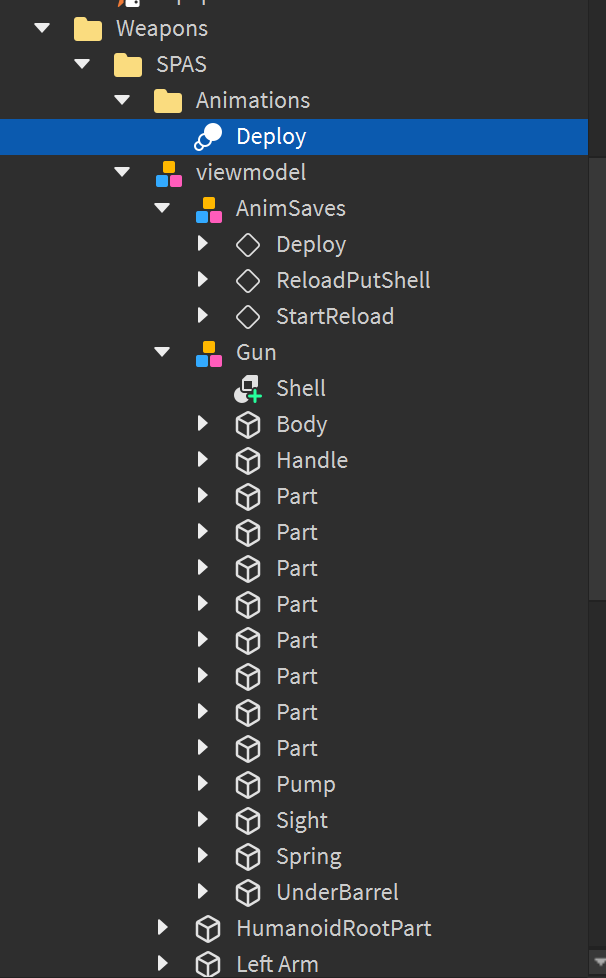The height and width of the screenshot is (978, 606).
Task: Click the viewmodel model icon
Action: pos(167,172)
